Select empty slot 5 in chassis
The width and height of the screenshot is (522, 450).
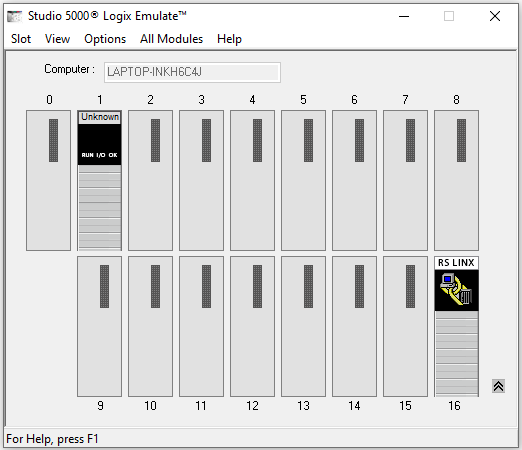[x=303, y=180]
